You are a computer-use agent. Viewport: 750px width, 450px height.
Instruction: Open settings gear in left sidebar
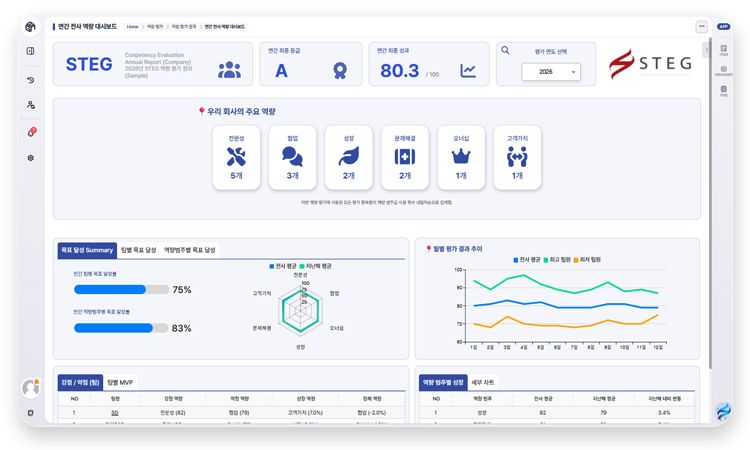click(31, 158)
